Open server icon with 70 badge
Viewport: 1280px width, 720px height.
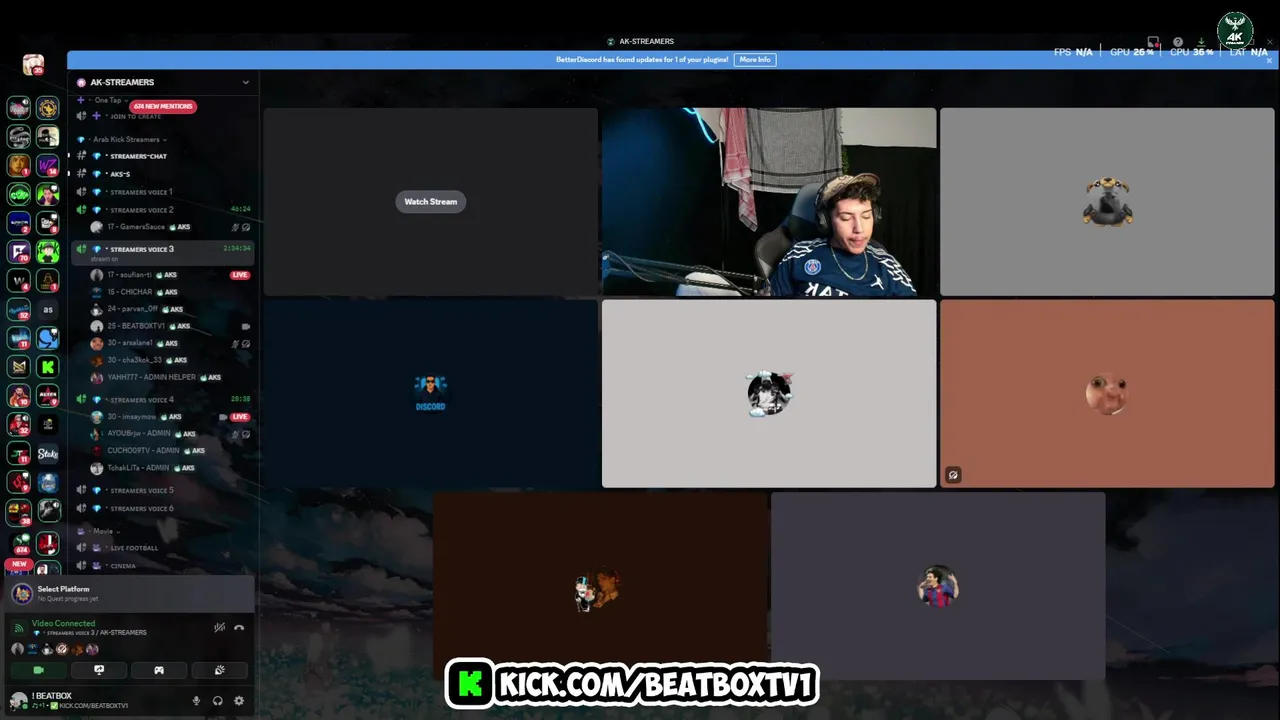pos(19,252)
